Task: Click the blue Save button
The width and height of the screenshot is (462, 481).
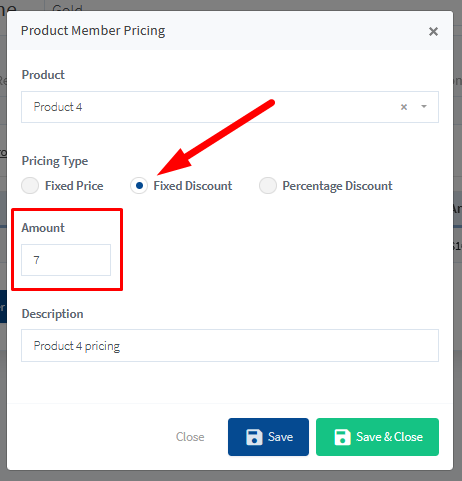Action: (268, 437)
